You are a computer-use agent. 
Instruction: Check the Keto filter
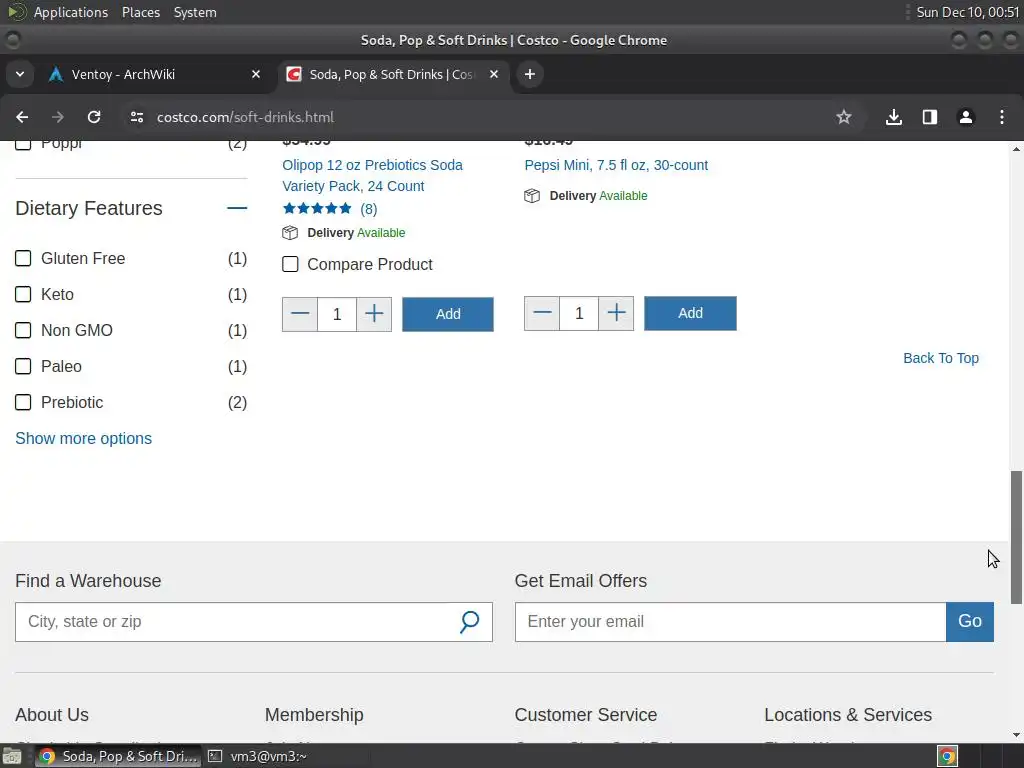[x=23, y=295]
